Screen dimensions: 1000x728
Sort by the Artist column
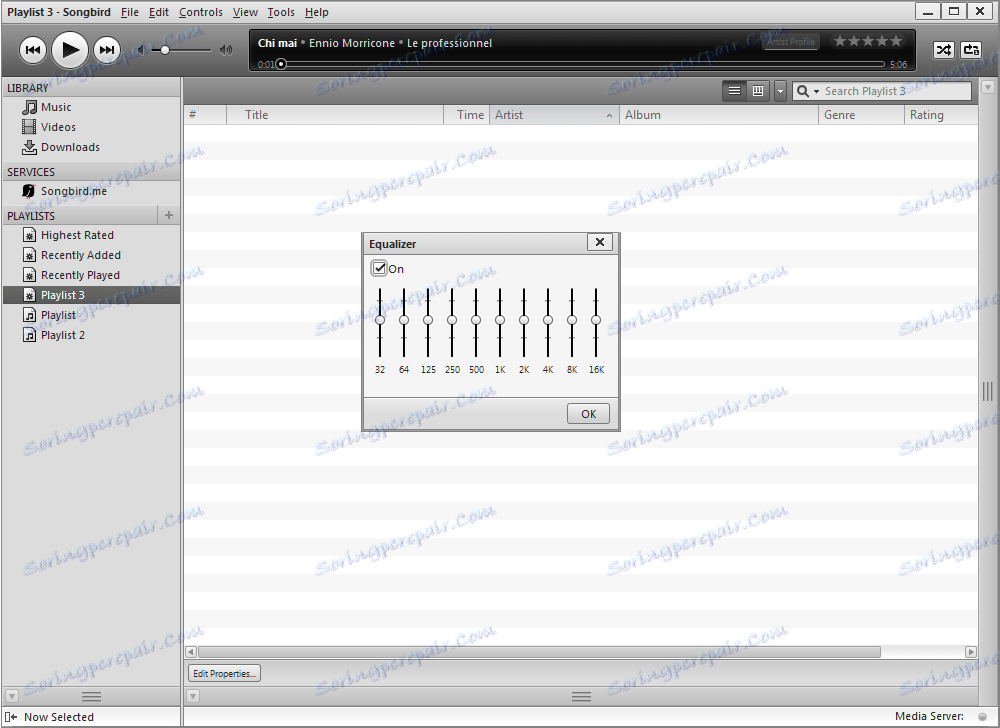tap(554, 115)
